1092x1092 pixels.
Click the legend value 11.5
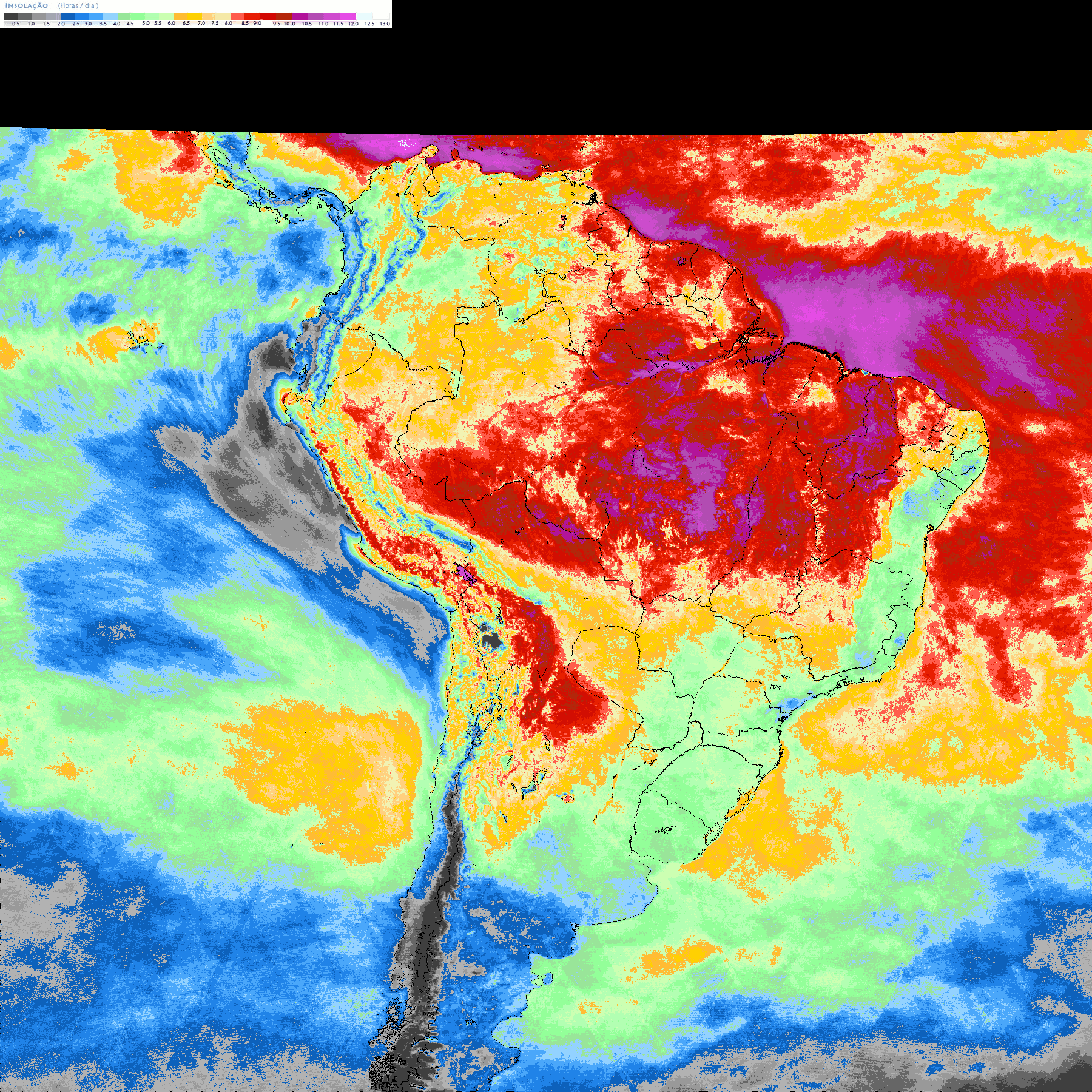[338, 24]
